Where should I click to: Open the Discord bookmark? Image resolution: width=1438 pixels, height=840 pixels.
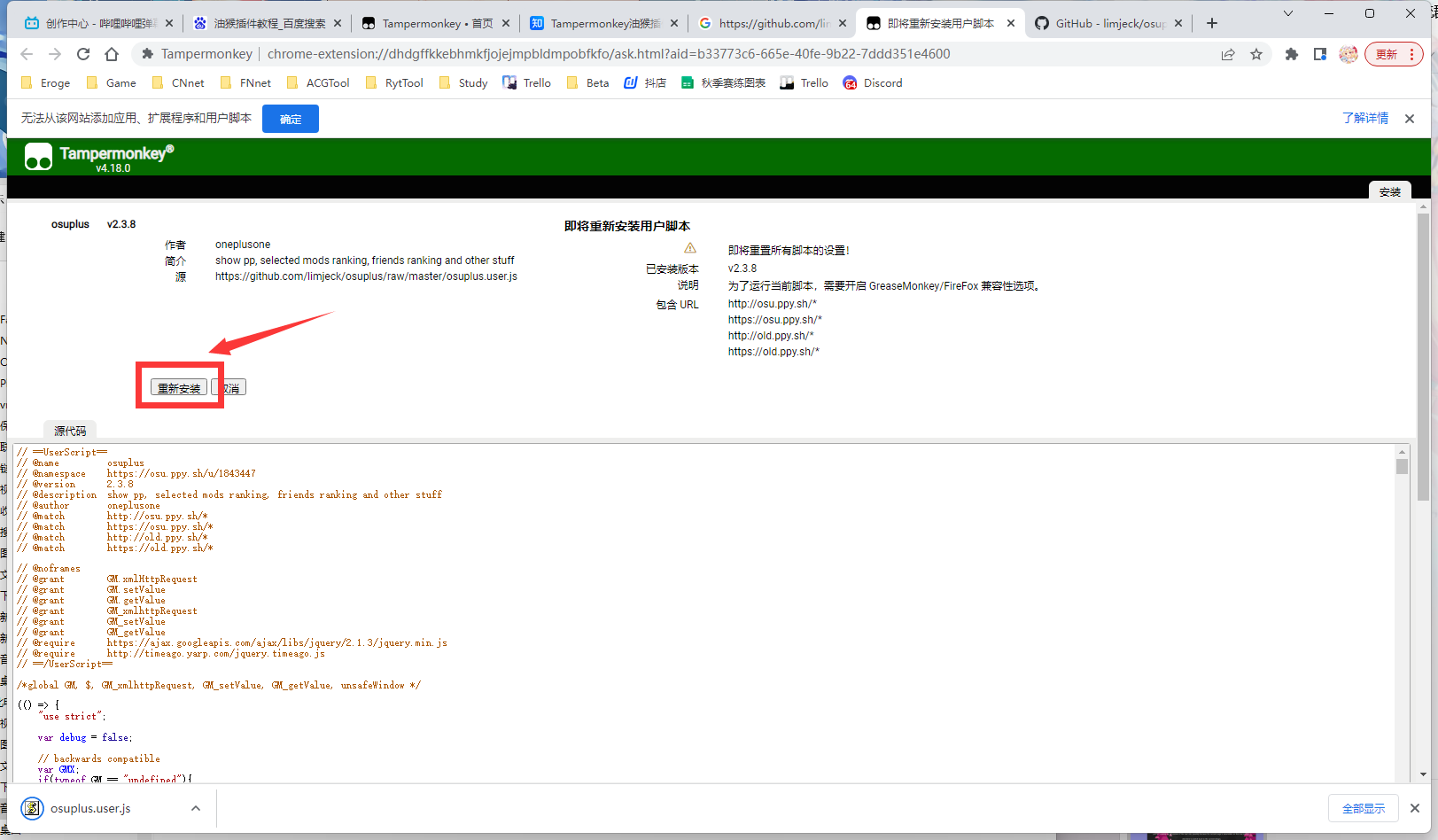[x=873, y=83]
